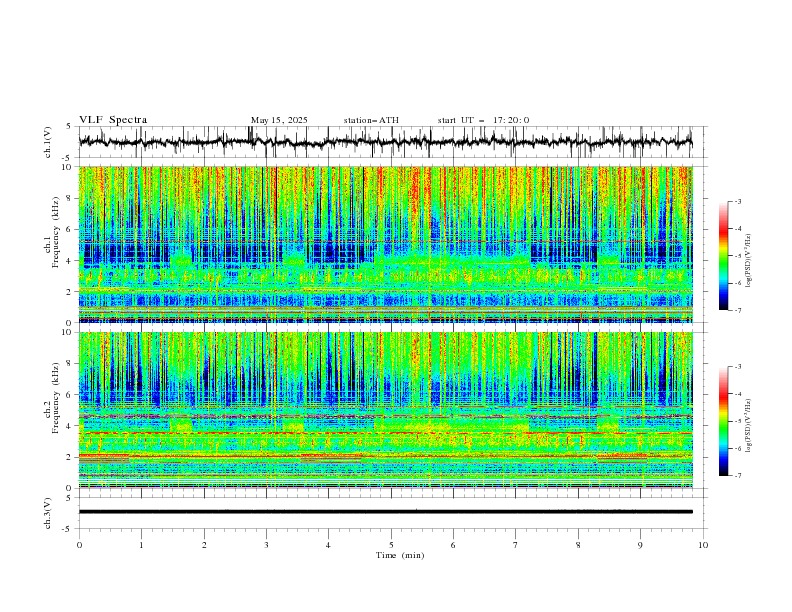The image size is (792, 612).
Task: Click the "9" tick on the time axis
Action: [640, 545]
